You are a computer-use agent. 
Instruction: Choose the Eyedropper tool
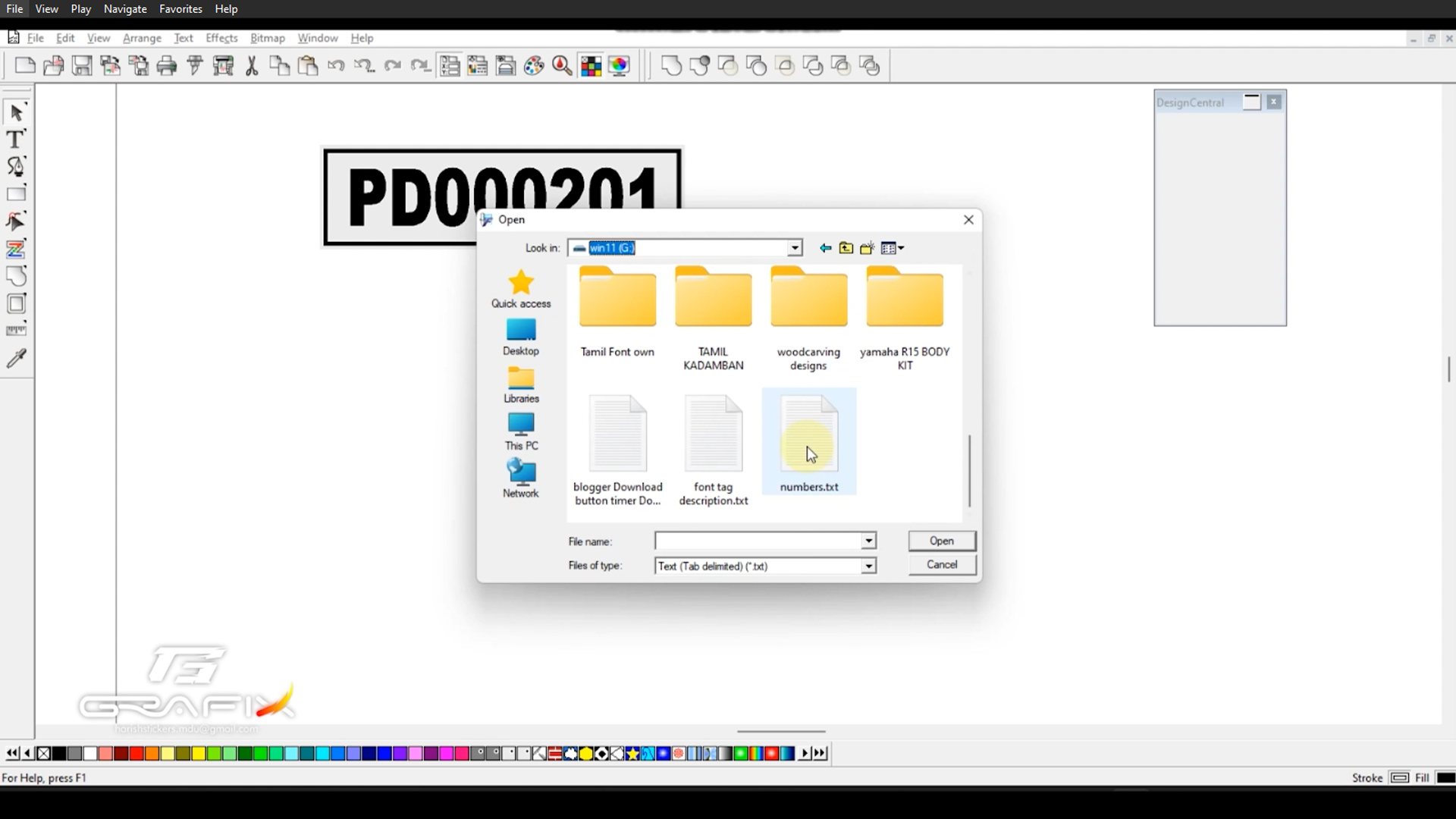(16, 358)
